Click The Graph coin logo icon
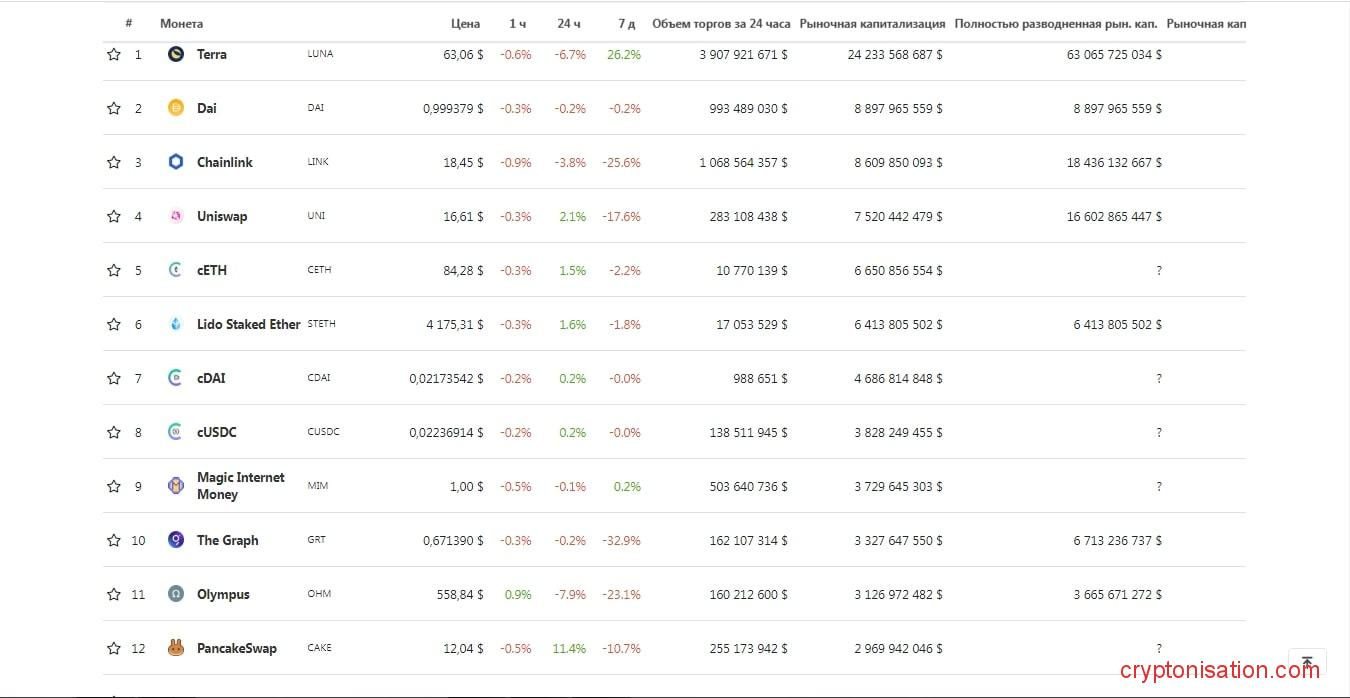The width and height of the screenshot is (1350, 698). (176, 541)
